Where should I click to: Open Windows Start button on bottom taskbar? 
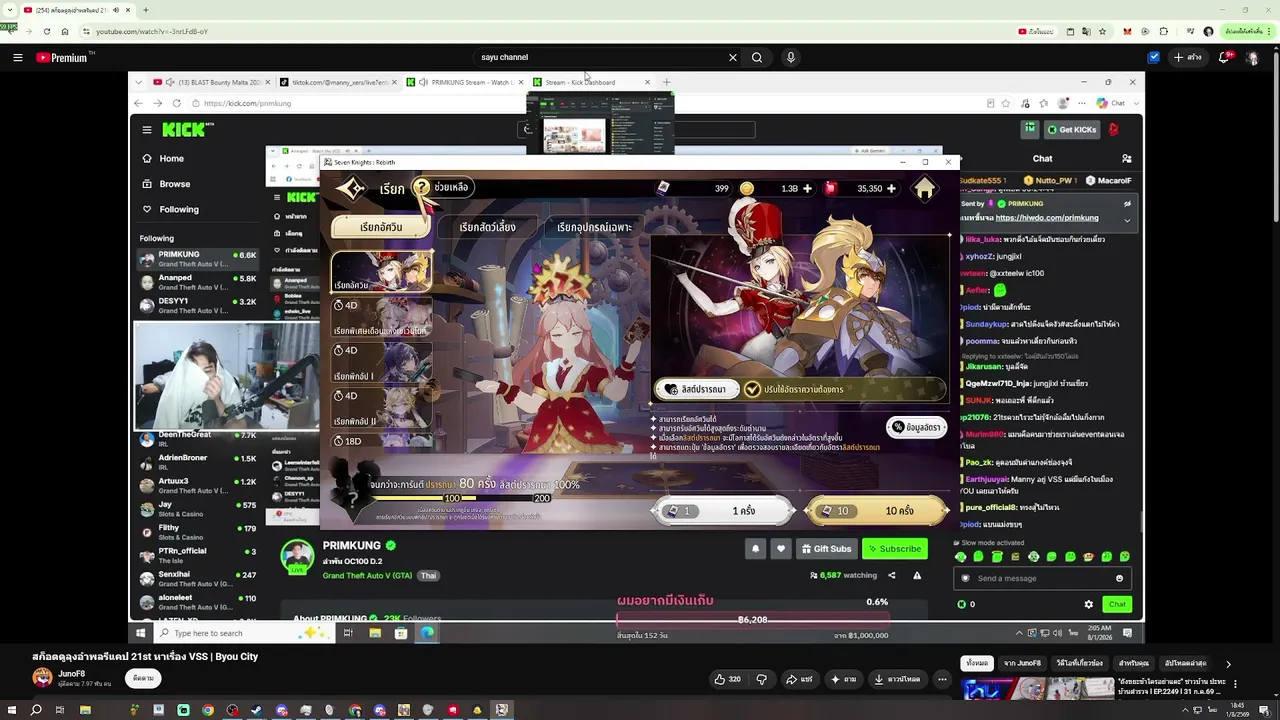tap(11, 710)
